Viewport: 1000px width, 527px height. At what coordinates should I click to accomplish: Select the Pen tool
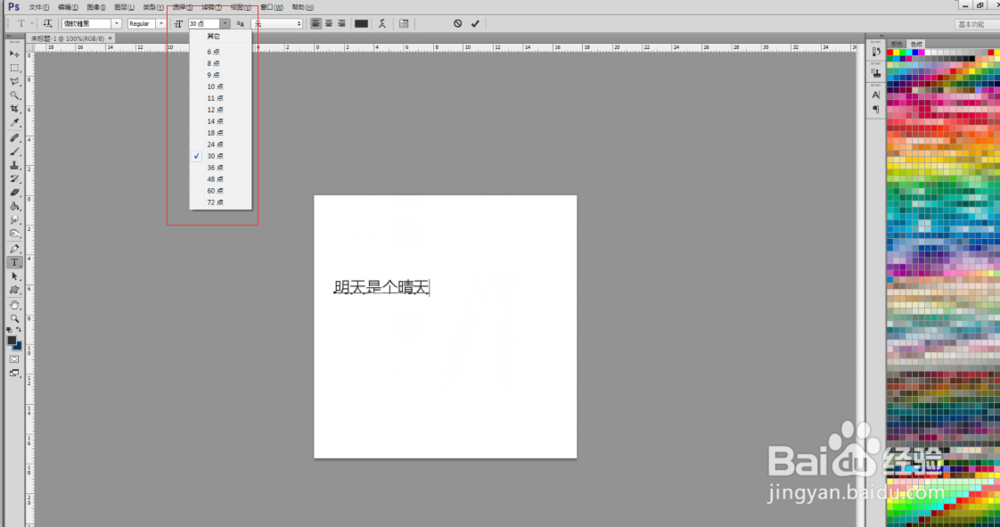15,249
